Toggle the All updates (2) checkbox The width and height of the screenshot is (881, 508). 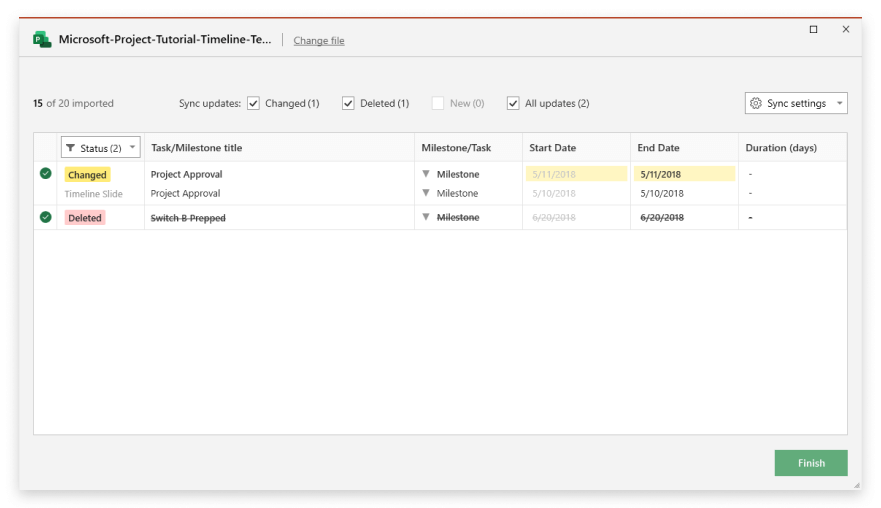coord(513,103)
